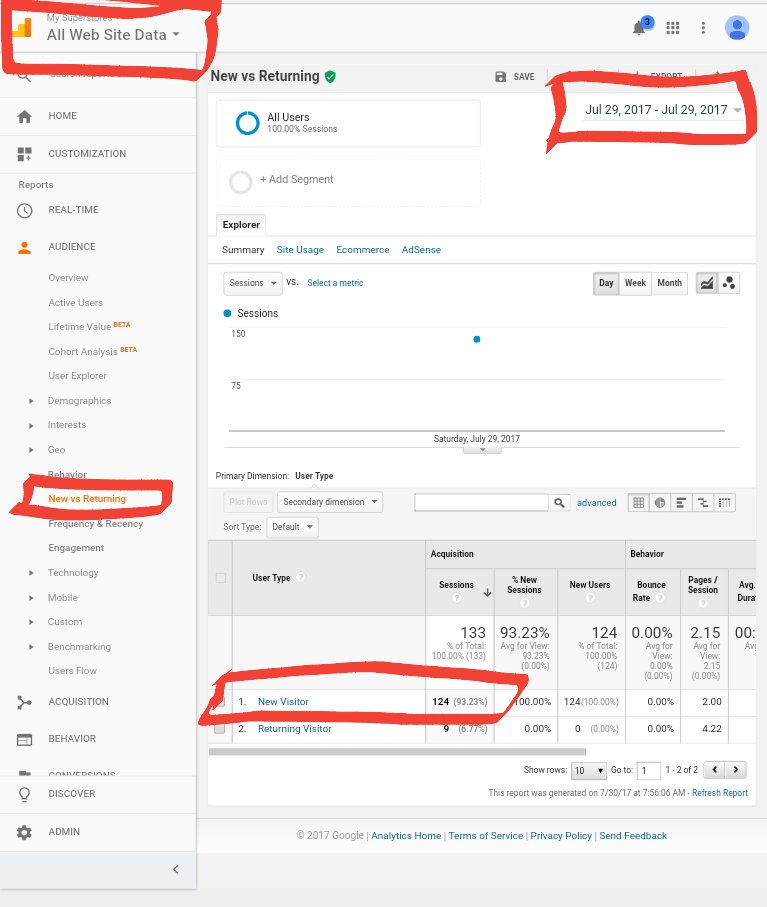Select the comparison view icon
Viewport: 767px width, 907px height.
pyautogui.click(x=703, y=503)
